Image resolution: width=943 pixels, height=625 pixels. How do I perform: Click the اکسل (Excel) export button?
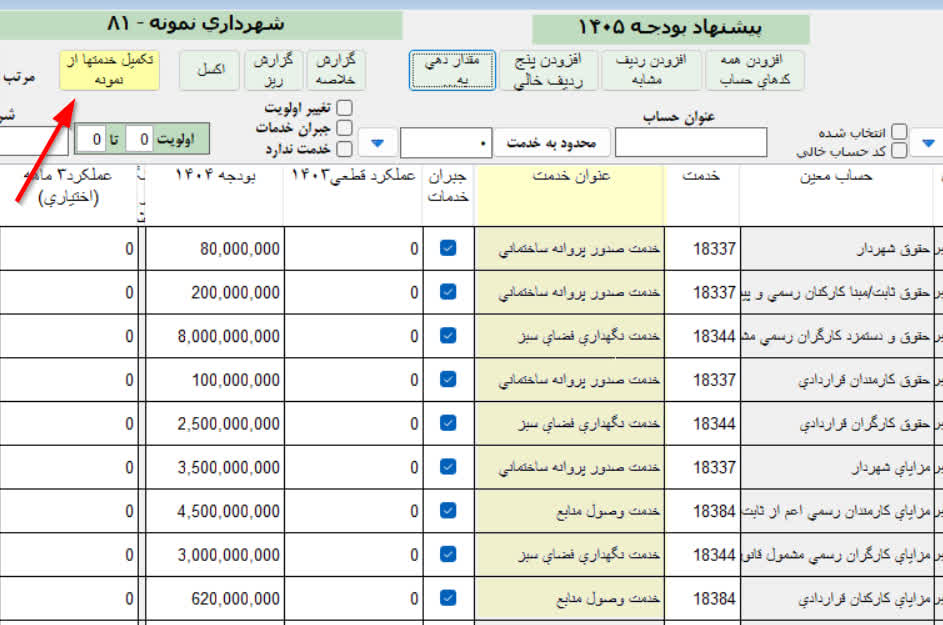[211, 70]
